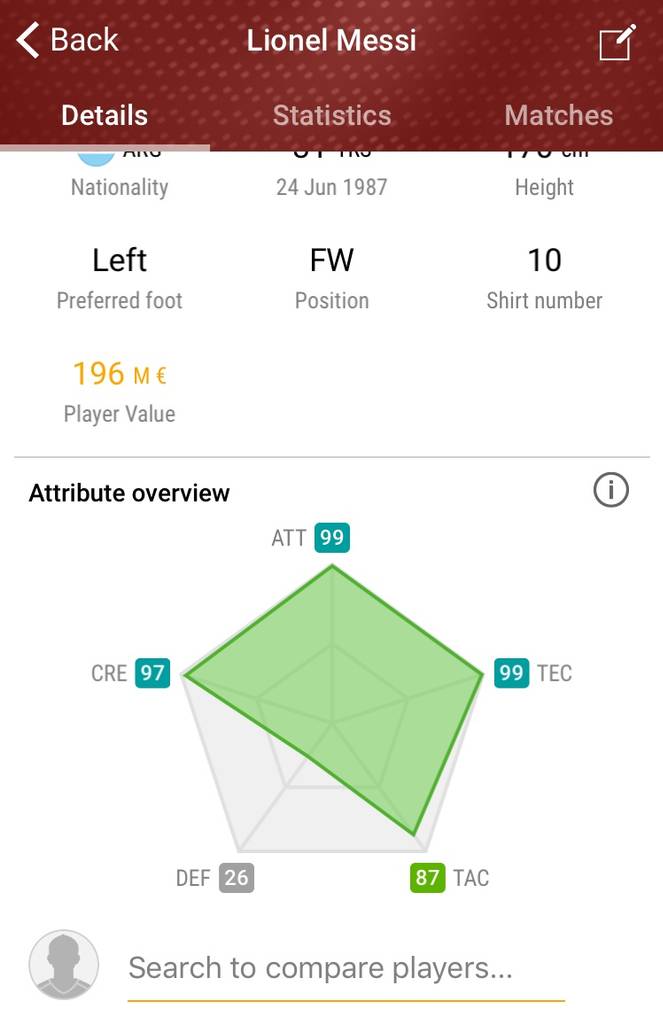Tap the player silhouette avatar icon

(63, 965)
